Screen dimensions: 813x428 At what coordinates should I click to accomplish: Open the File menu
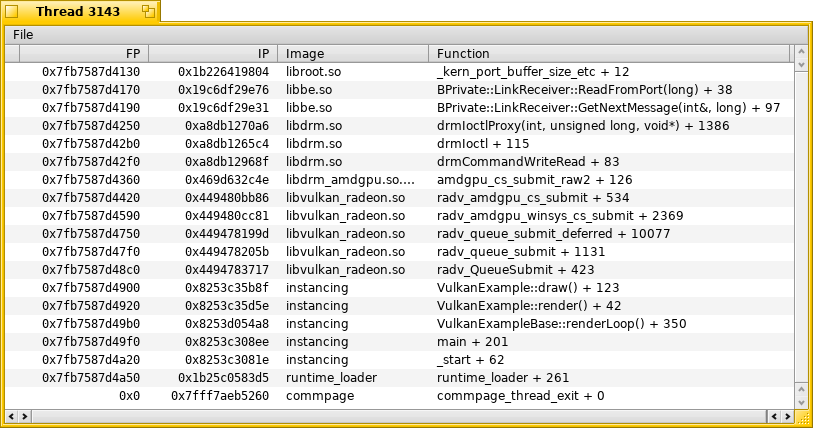click(x=23, y=35)
